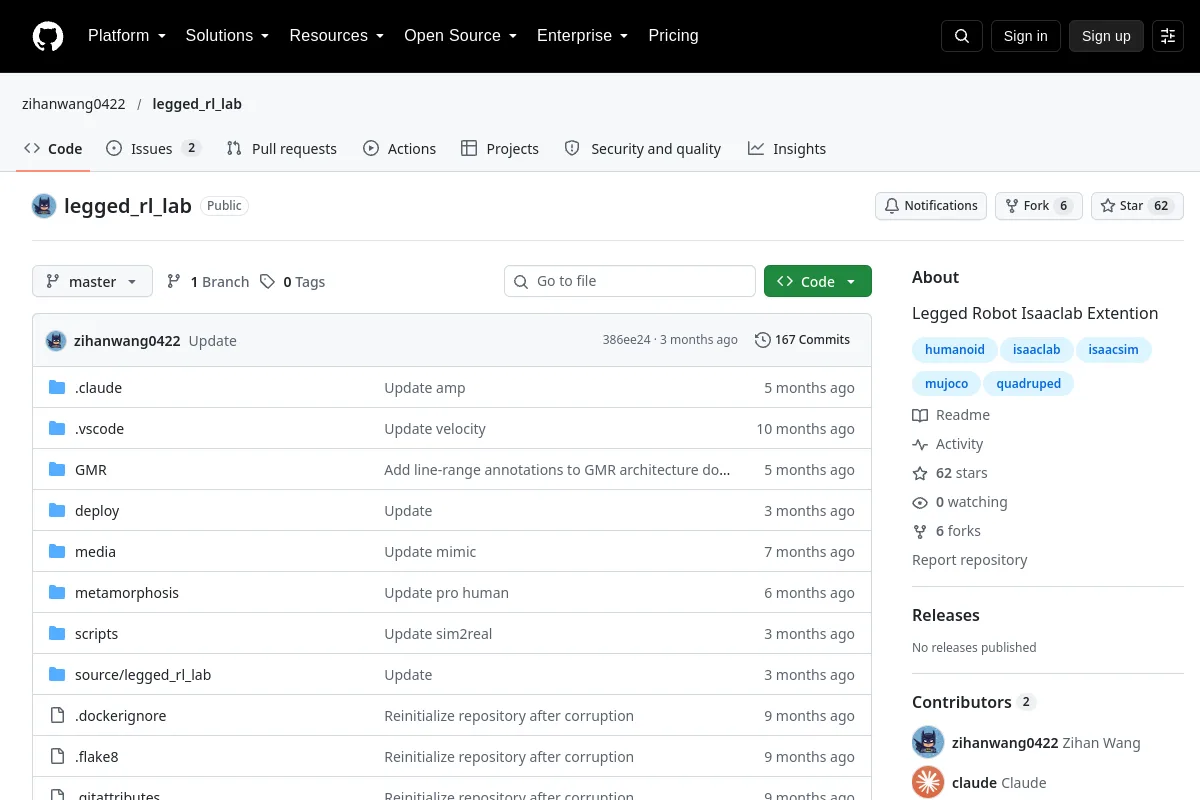
Task: Click the humanoid topic tag
Action: point(955,350)
